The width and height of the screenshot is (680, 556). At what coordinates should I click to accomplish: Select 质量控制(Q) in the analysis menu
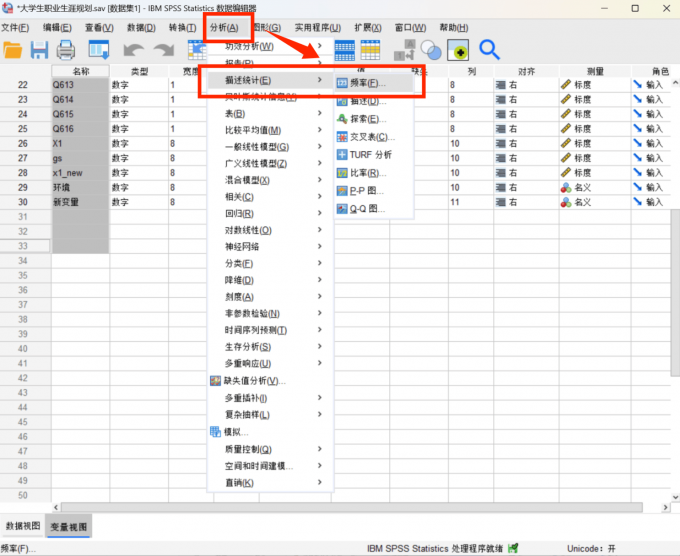pyautogui.click(x=271, y=449)
